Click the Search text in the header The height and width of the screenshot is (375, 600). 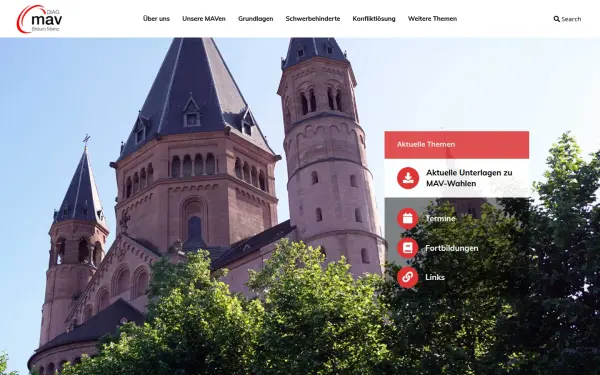[571, 19]
